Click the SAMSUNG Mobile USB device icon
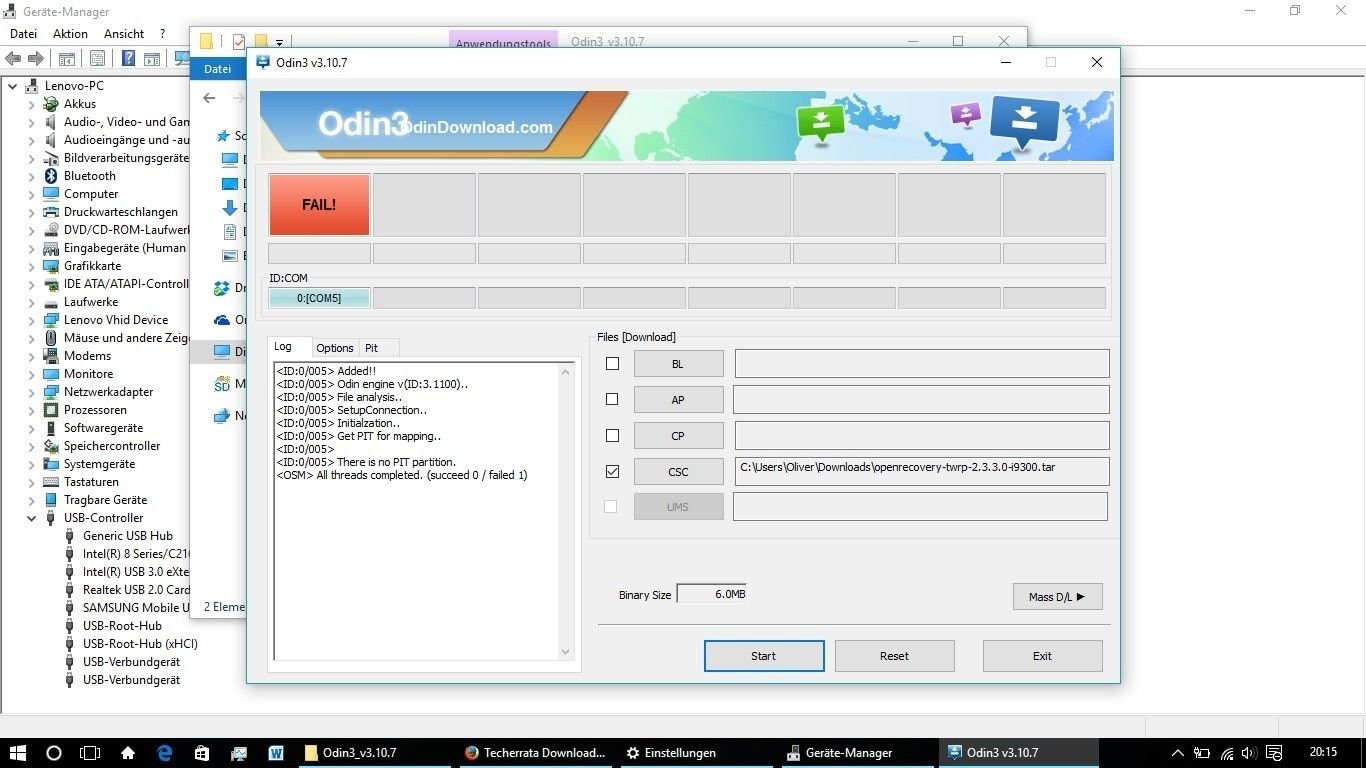Screen dimensions: 1366x768 [x=69, y=608]
